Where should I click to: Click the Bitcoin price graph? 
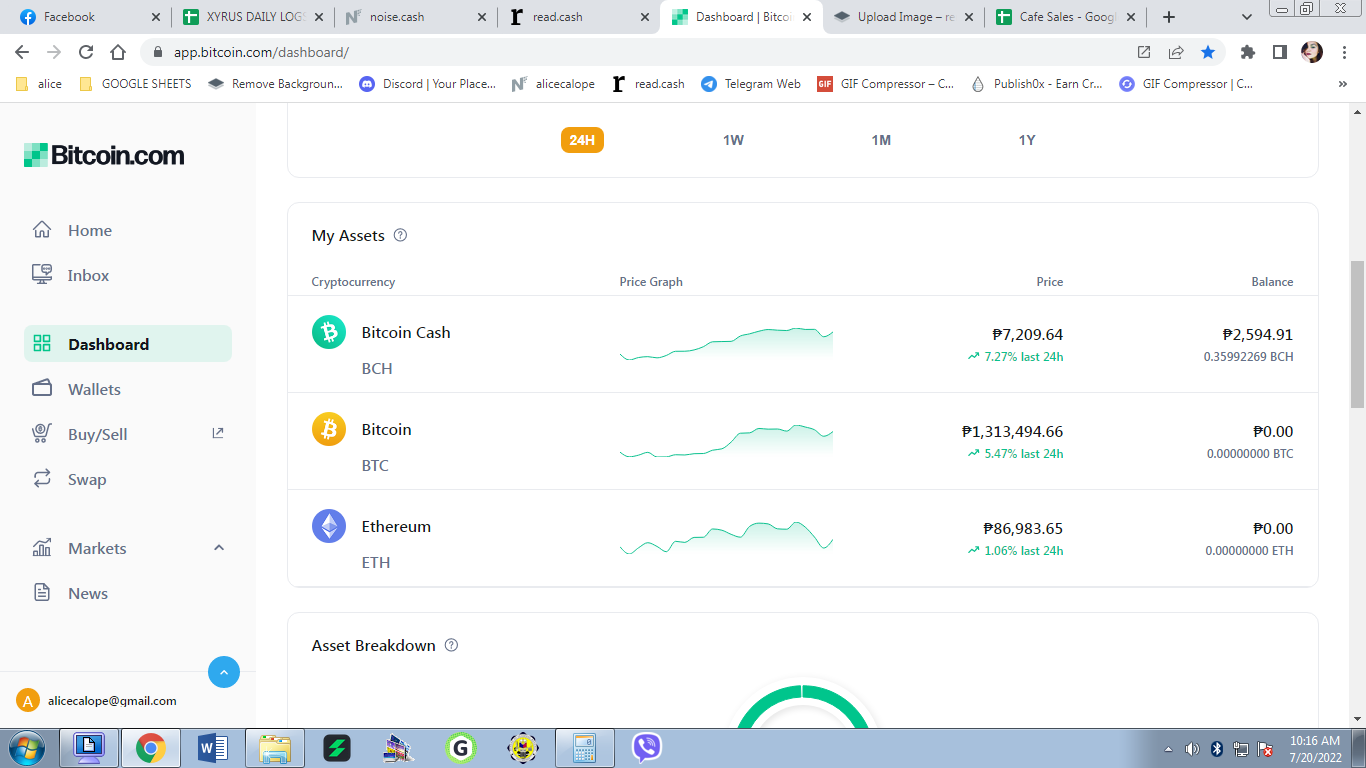click(726, 441)
